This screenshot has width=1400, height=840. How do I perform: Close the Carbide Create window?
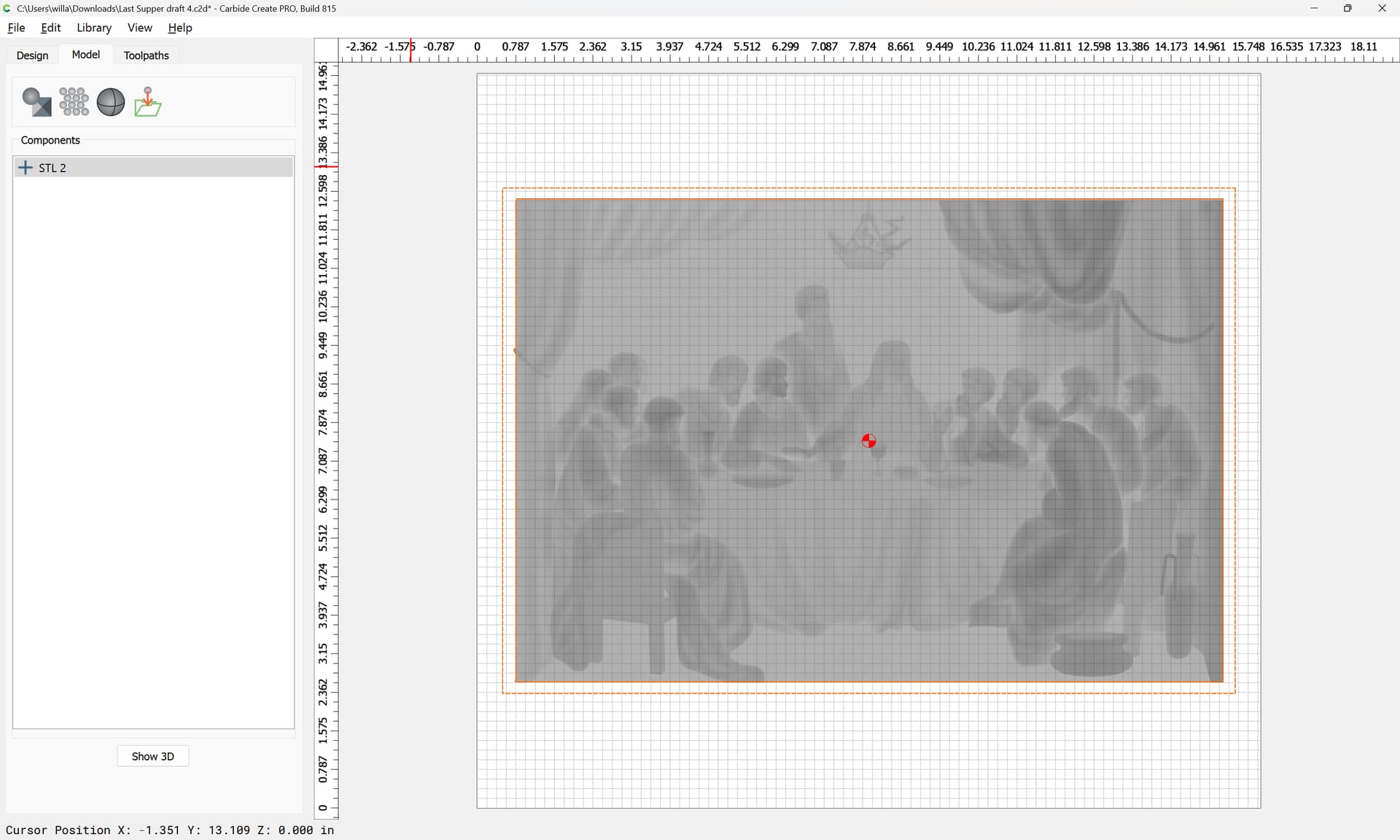tap(1382, 8)
